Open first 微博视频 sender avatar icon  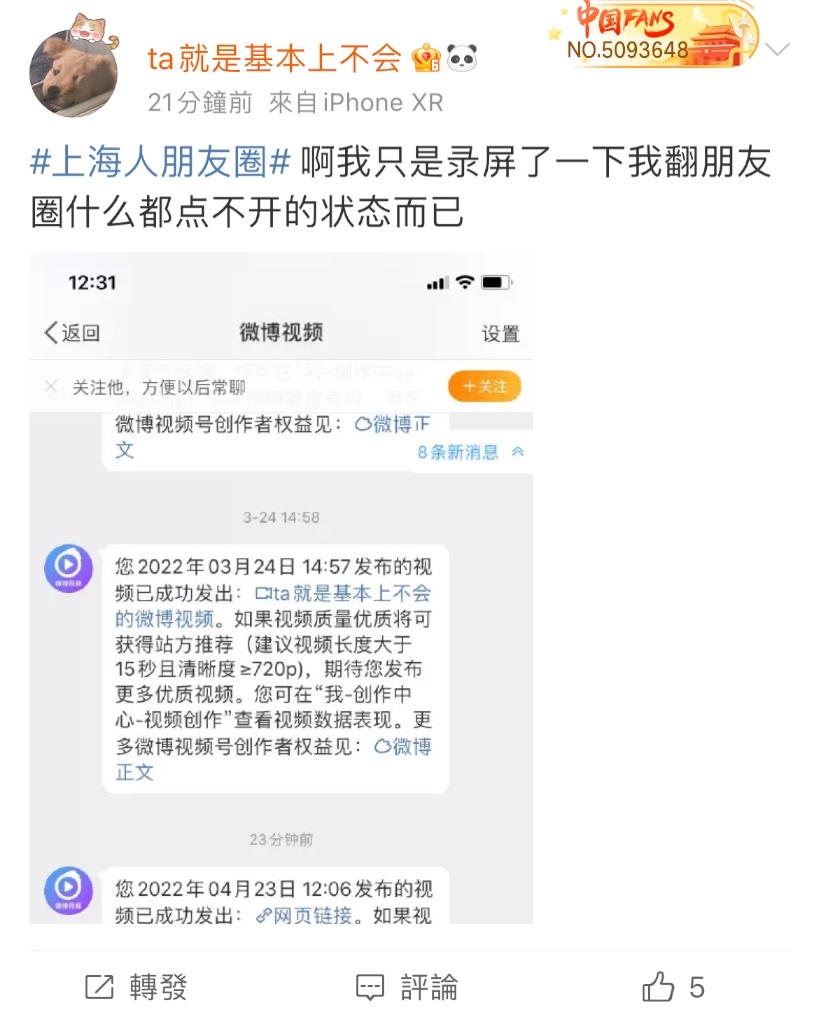[68, 568]
